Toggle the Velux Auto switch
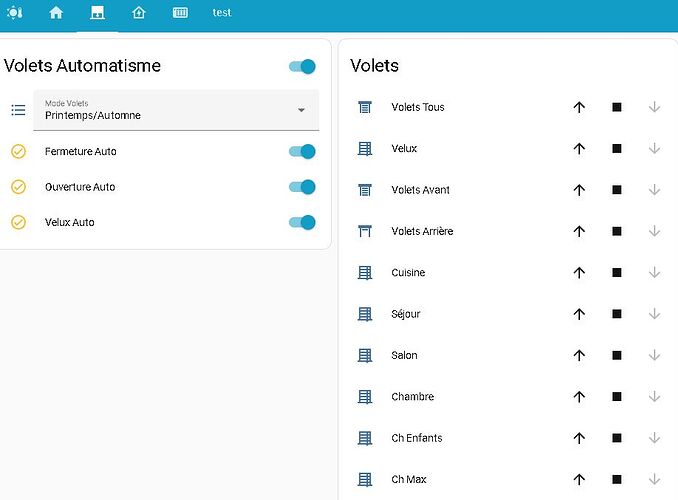This screenshot has height=500, width=678. pyautogui.click(x=302, y=222)
